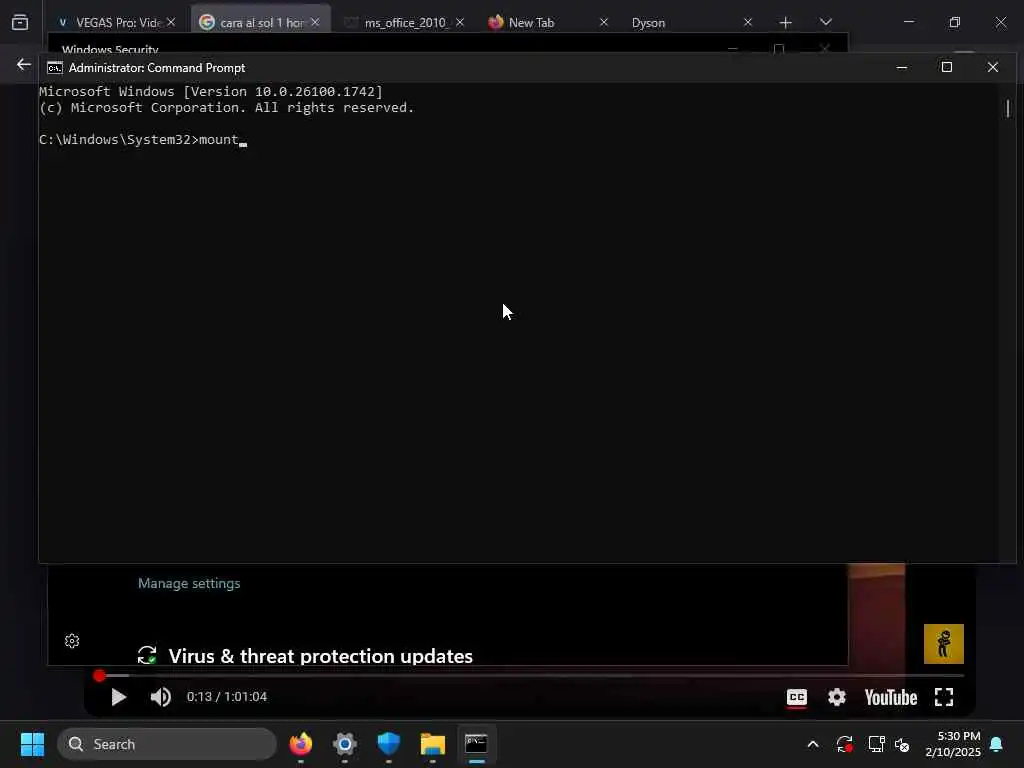1024x768 pixels.
Task: Open YouTube player settings gear
Action: click(837, 697)
